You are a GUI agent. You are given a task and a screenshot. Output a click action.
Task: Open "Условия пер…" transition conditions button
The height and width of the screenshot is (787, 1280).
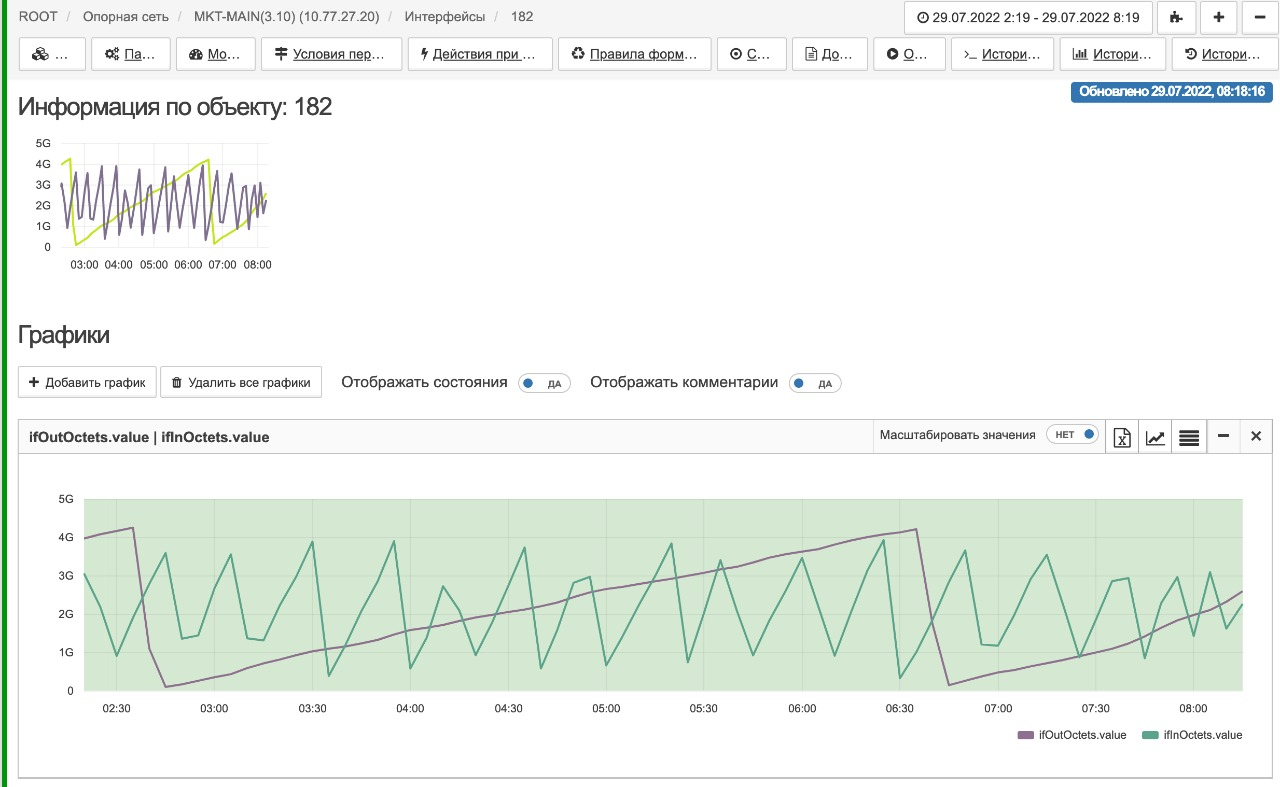pos(332,54)
